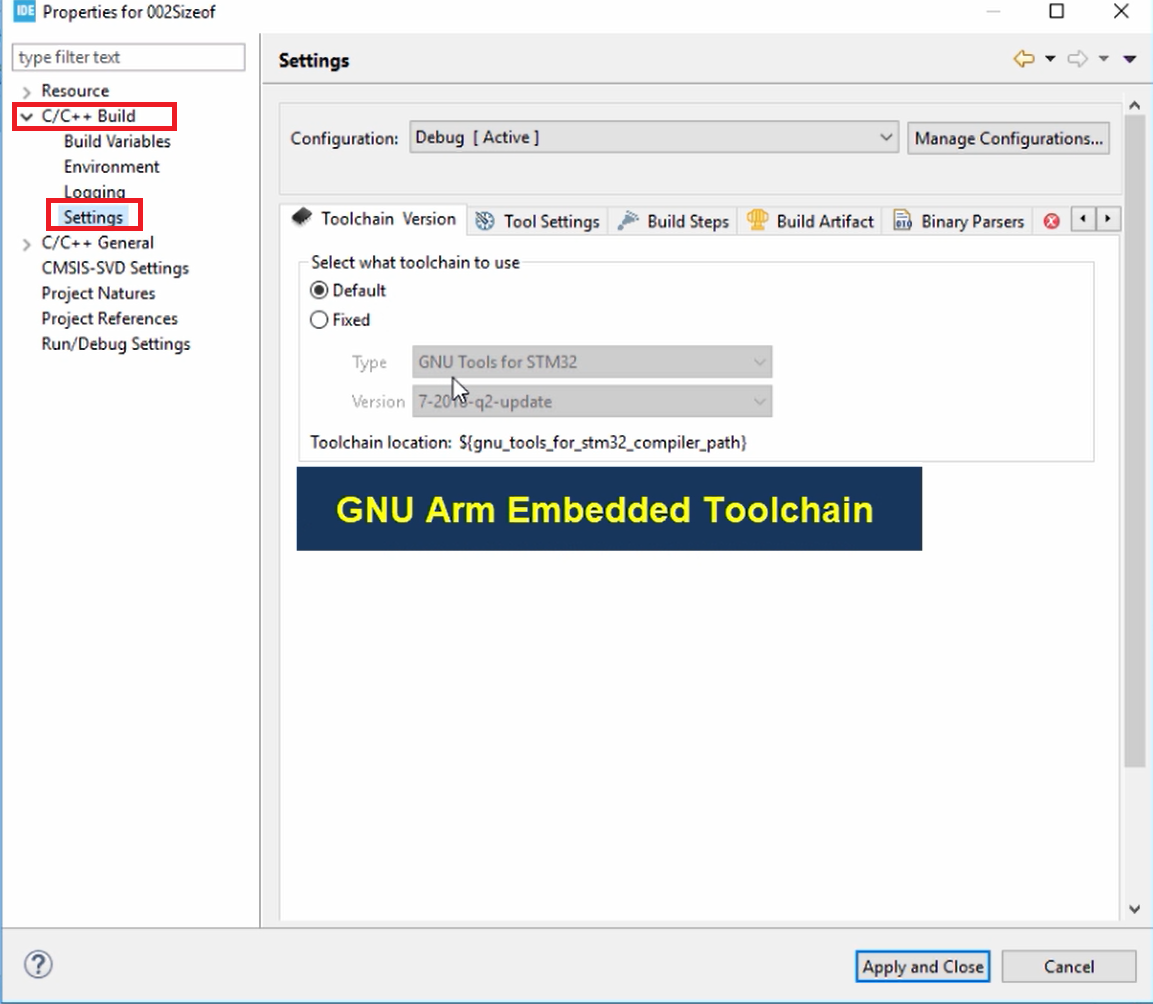
Task: Open the toolchain Version dropdown
Action: coord(592,402)
